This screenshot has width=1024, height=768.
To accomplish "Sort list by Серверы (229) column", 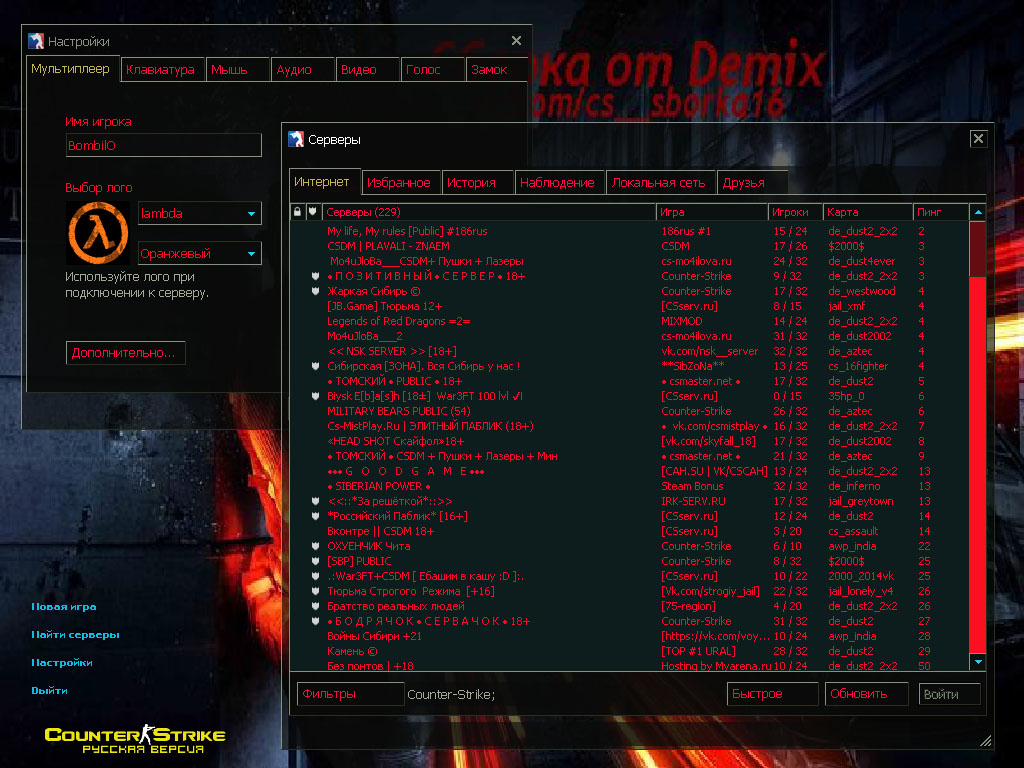I will pyautogui.click(x=489, y=212).
